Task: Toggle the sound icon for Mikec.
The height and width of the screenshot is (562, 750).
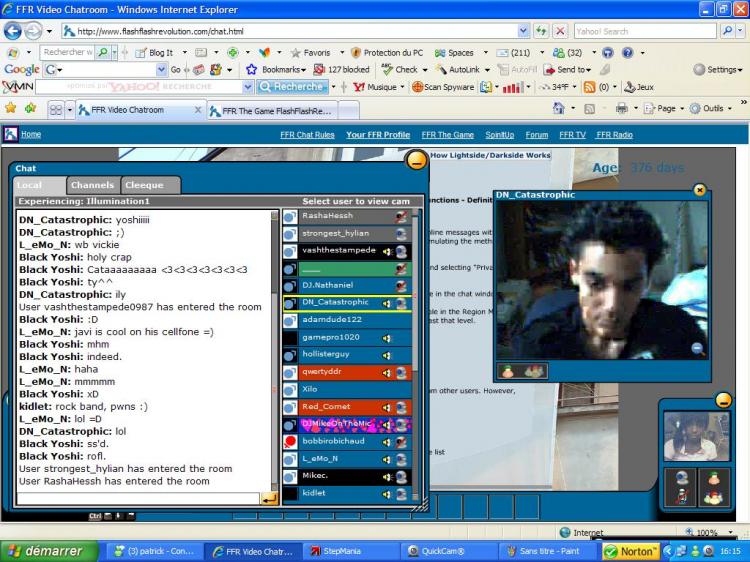Action: [387, 476]
